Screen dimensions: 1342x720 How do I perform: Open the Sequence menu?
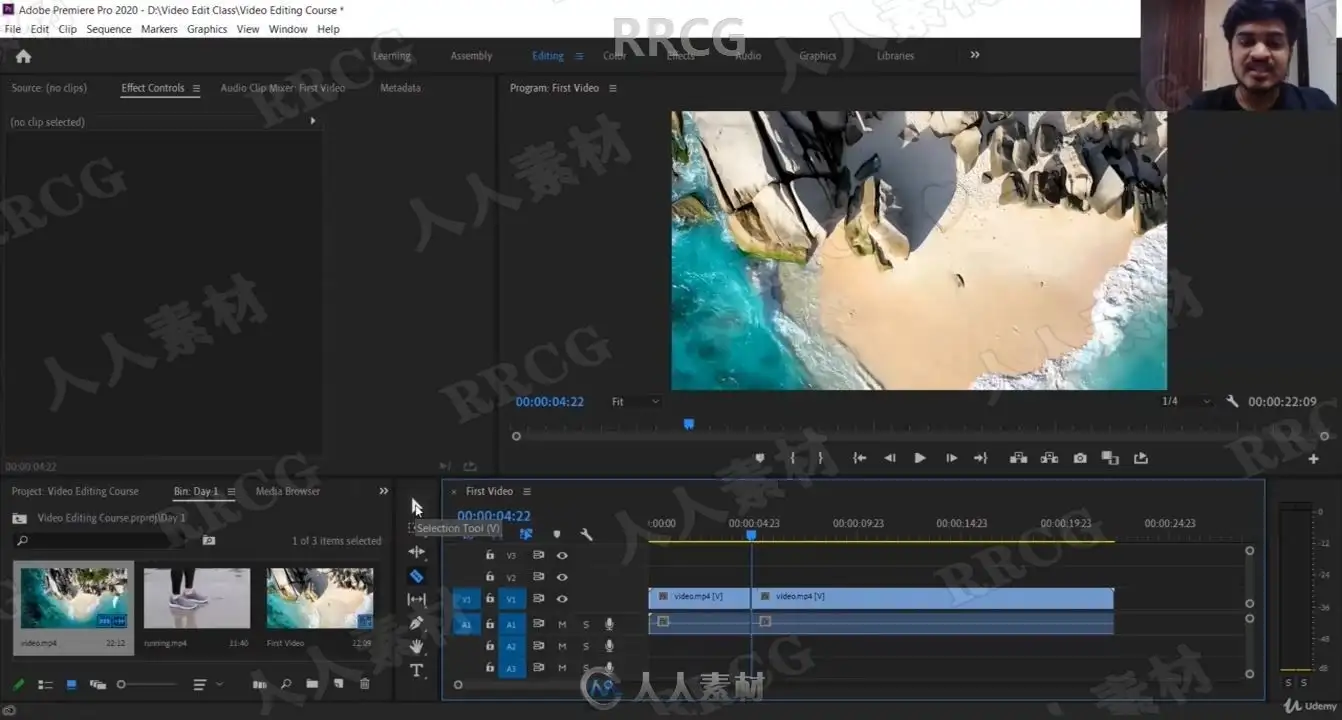coord(108,29)
